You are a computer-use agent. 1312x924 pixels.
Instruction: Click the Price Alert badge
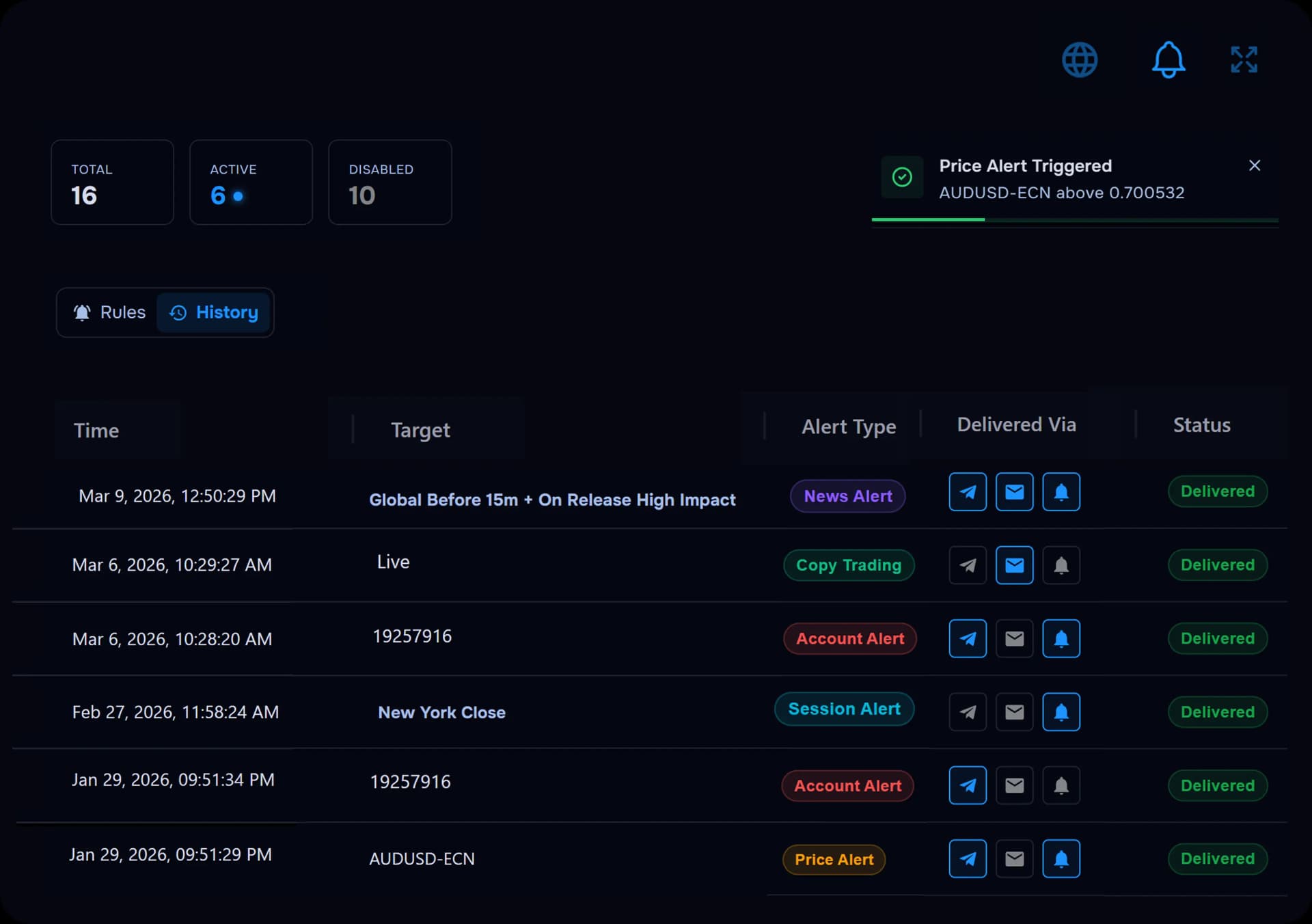pyautogui.click(x=834, y=859)
